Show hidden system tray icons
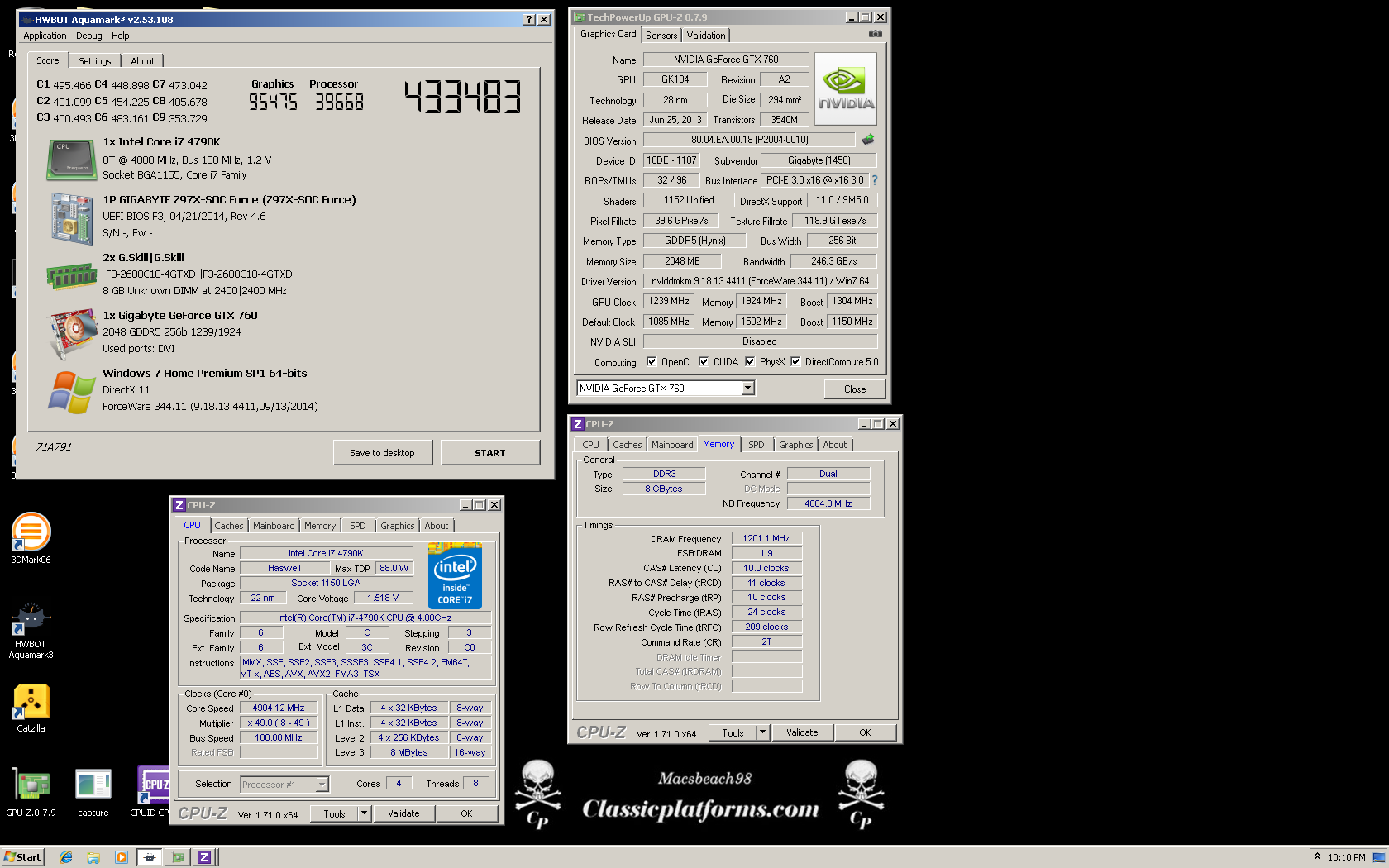Image resolution: width=1389 pixels, height=868 pixels. pos(1317,857)
